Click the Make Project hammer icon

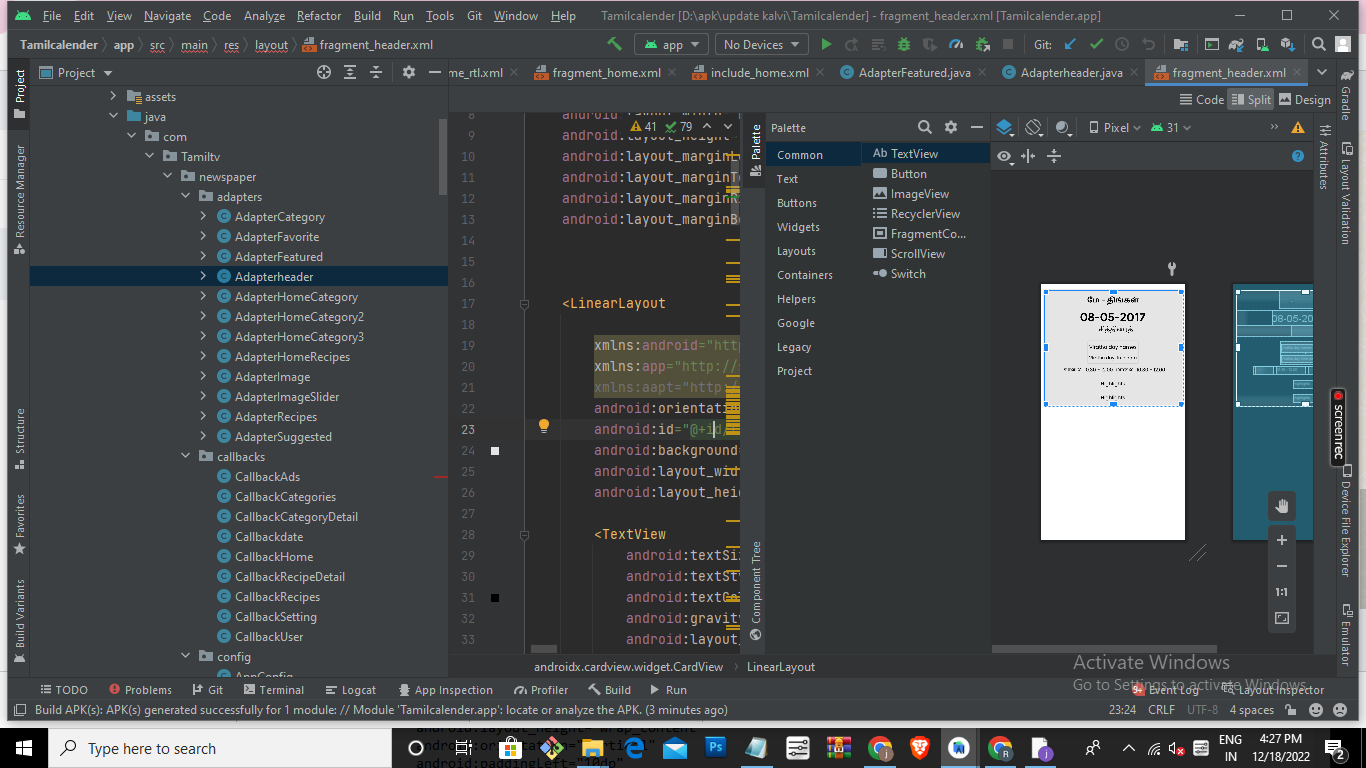pos(615,45)
